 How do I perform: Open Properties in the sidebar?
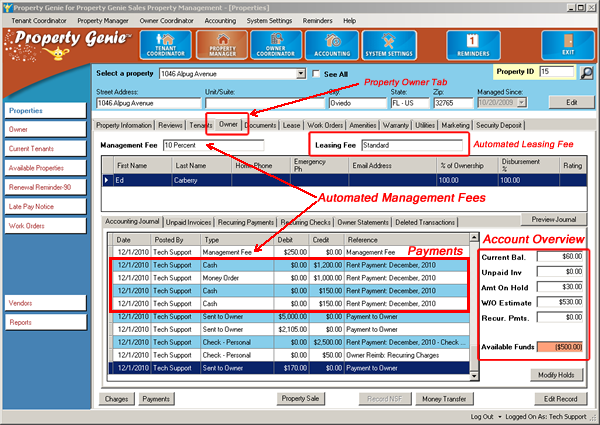pyautogui.click(x=46, y=111)
